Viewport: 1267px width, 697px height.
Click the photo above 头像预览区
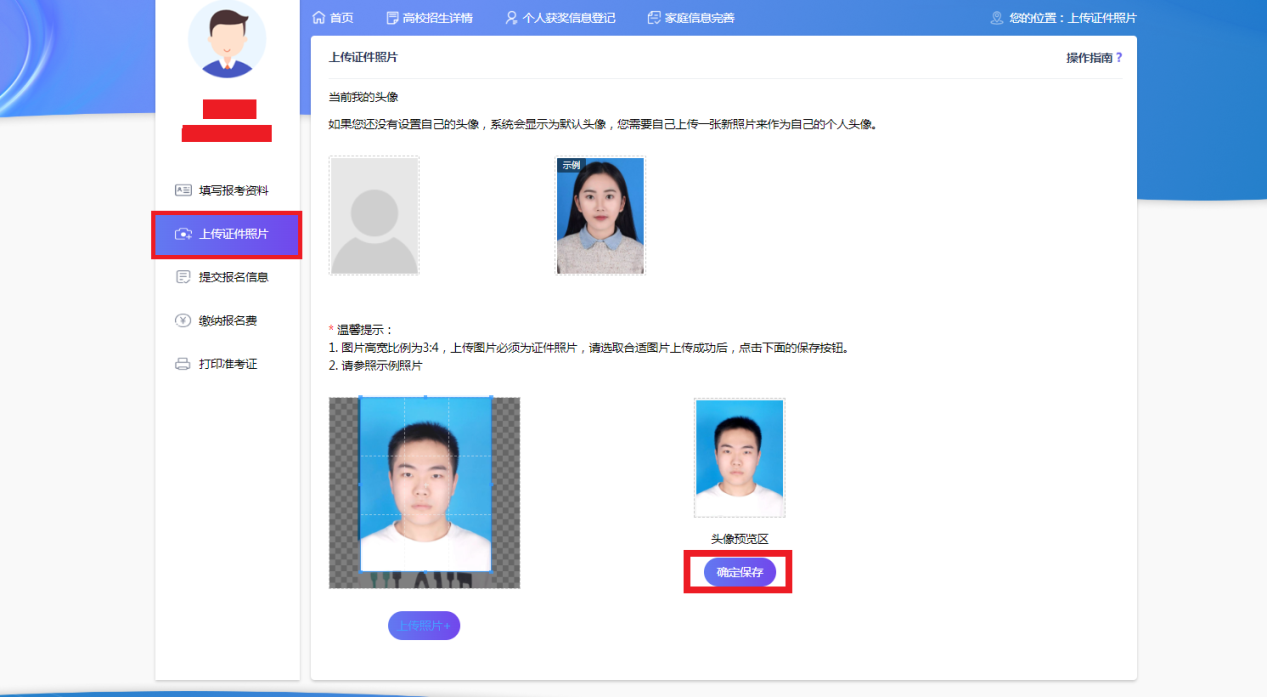[739, 458]
